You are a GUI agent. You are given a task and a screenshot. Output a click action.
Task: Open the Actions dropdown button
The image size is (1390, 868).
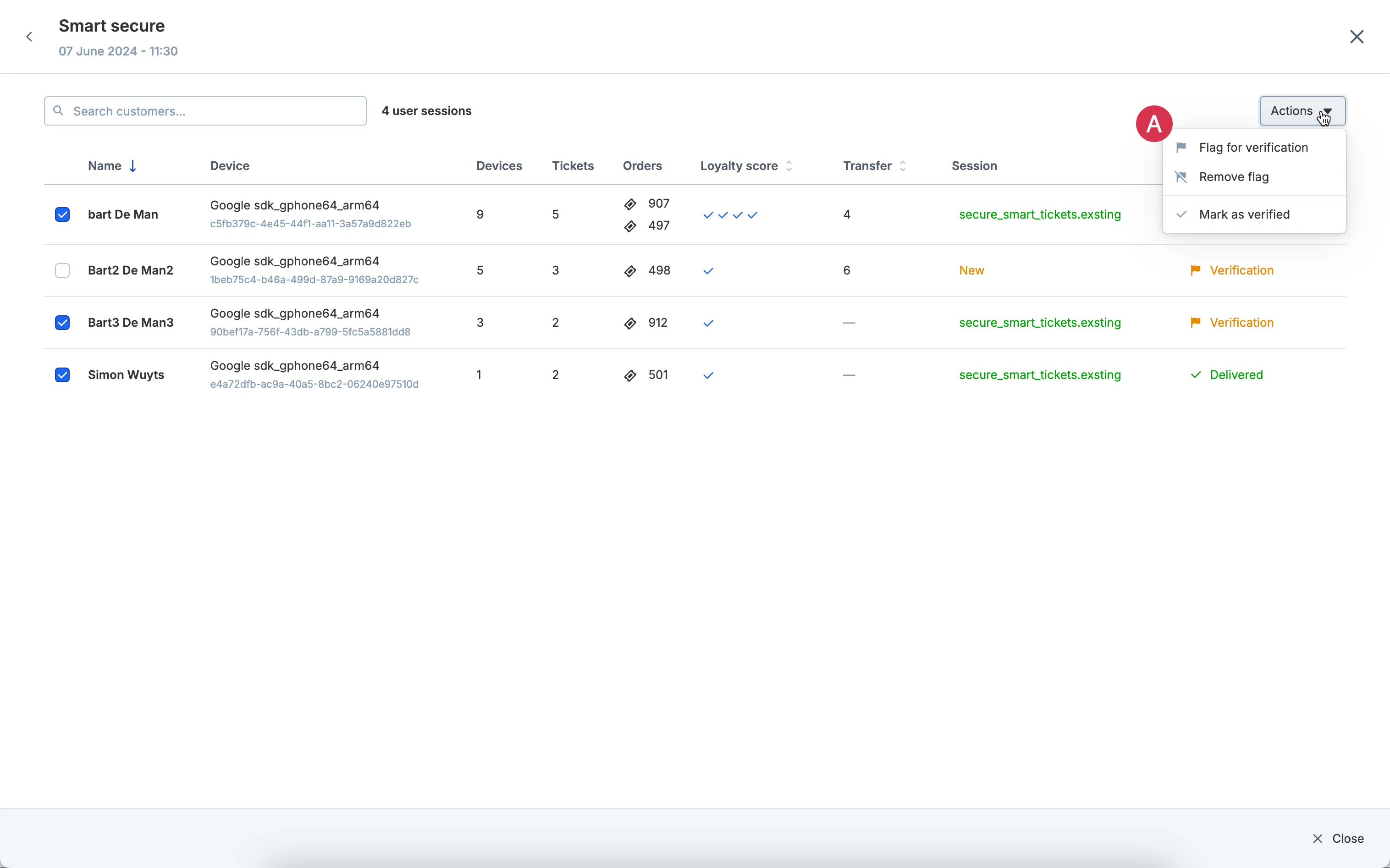(1302, 111)
